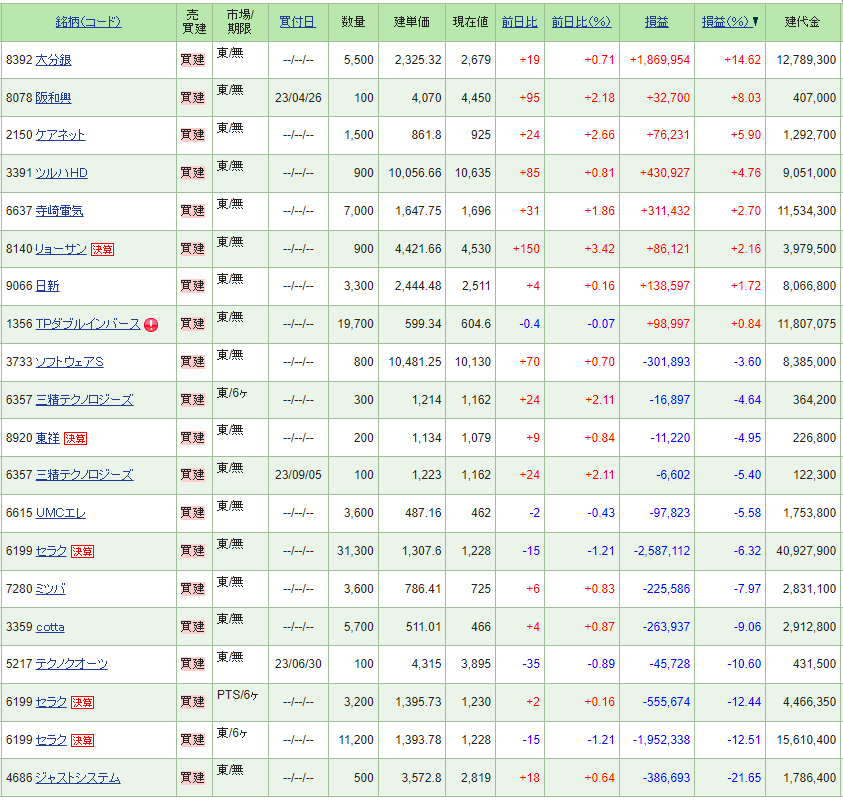Open the ツルハHD stock link
The width and height of the screenshot is (843, 804).
61,173
